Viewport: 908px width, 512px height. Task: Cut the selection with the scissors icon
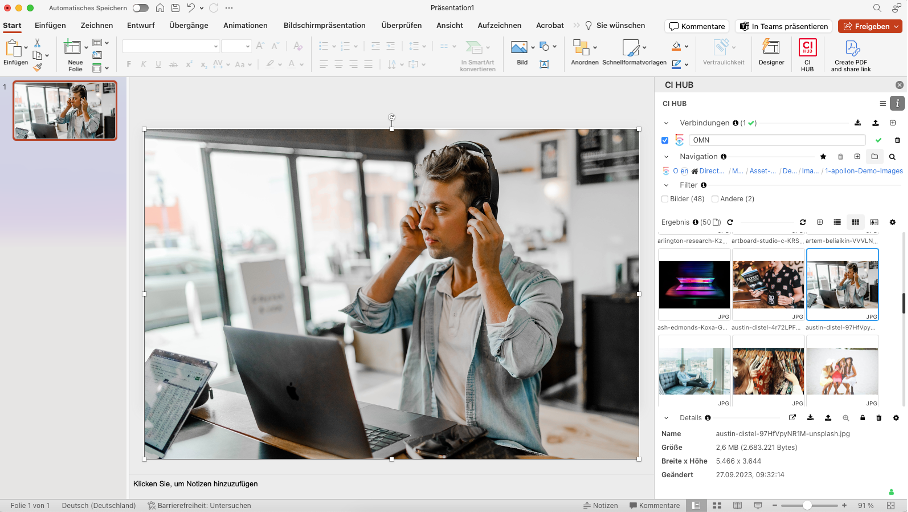pyautogui.click(x=37, y=43)
